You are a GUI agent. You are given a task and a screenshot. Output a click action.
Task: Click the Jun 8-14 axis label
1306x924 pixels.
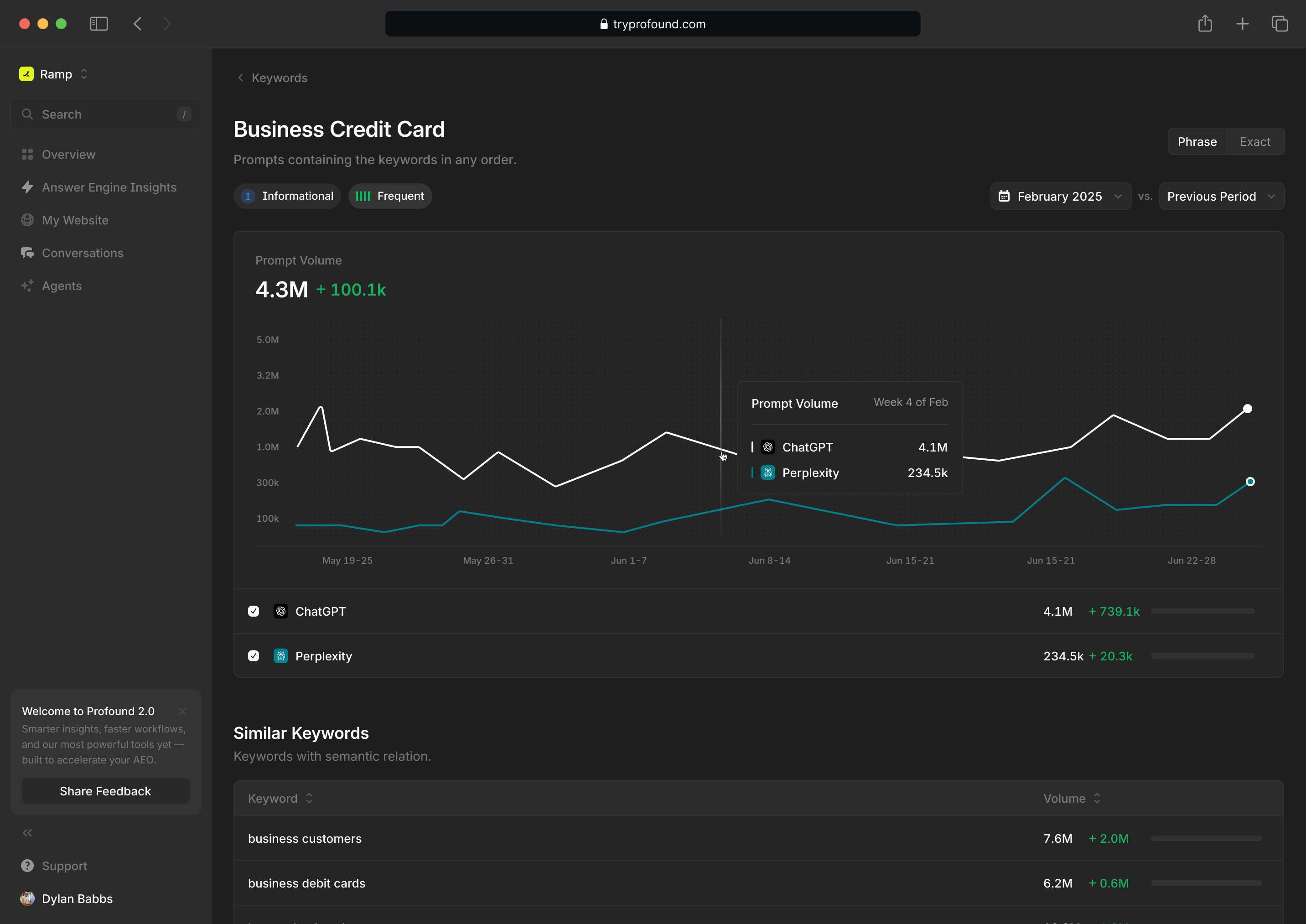point(770,561)
